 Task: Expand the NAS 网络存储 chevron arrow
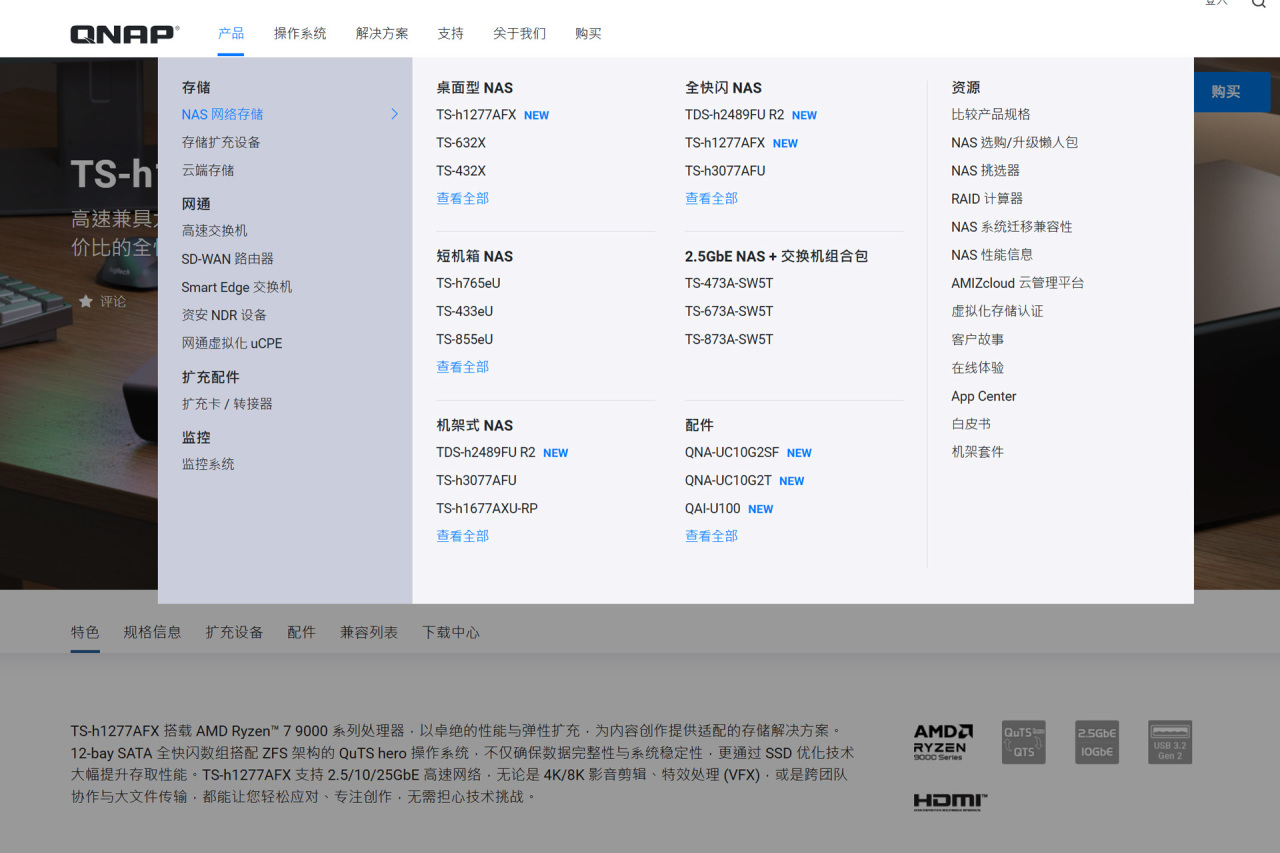[x=394, y=114]
